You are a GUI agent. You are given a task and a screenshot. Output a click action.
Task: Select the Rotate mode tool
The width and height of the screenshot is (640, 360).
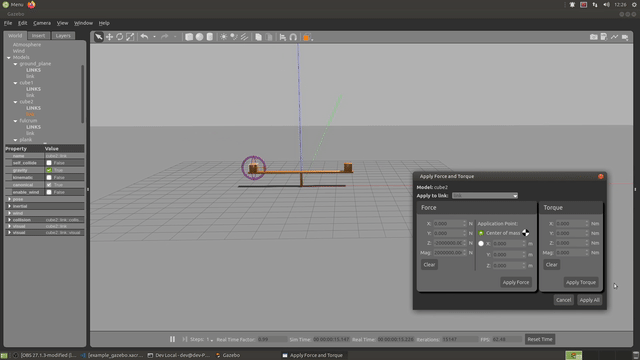(x=120, y=37)
